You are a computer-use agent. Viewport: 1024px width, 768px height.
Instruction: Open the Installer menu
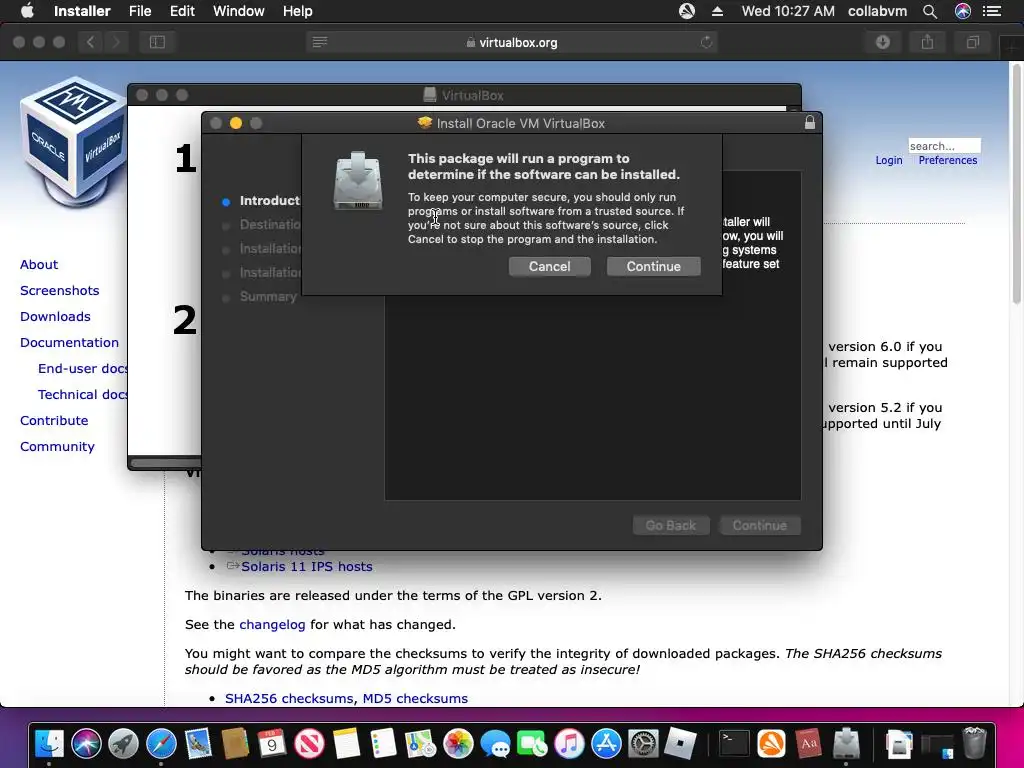(x=82, y=11)
